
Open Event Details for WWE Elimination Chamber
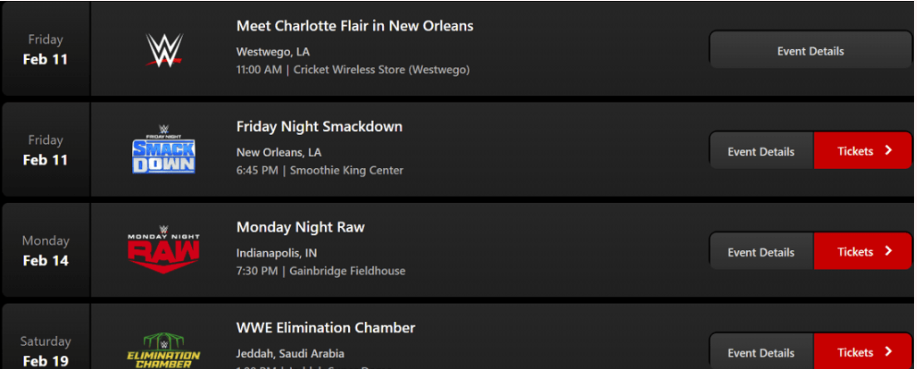(761, 351)
